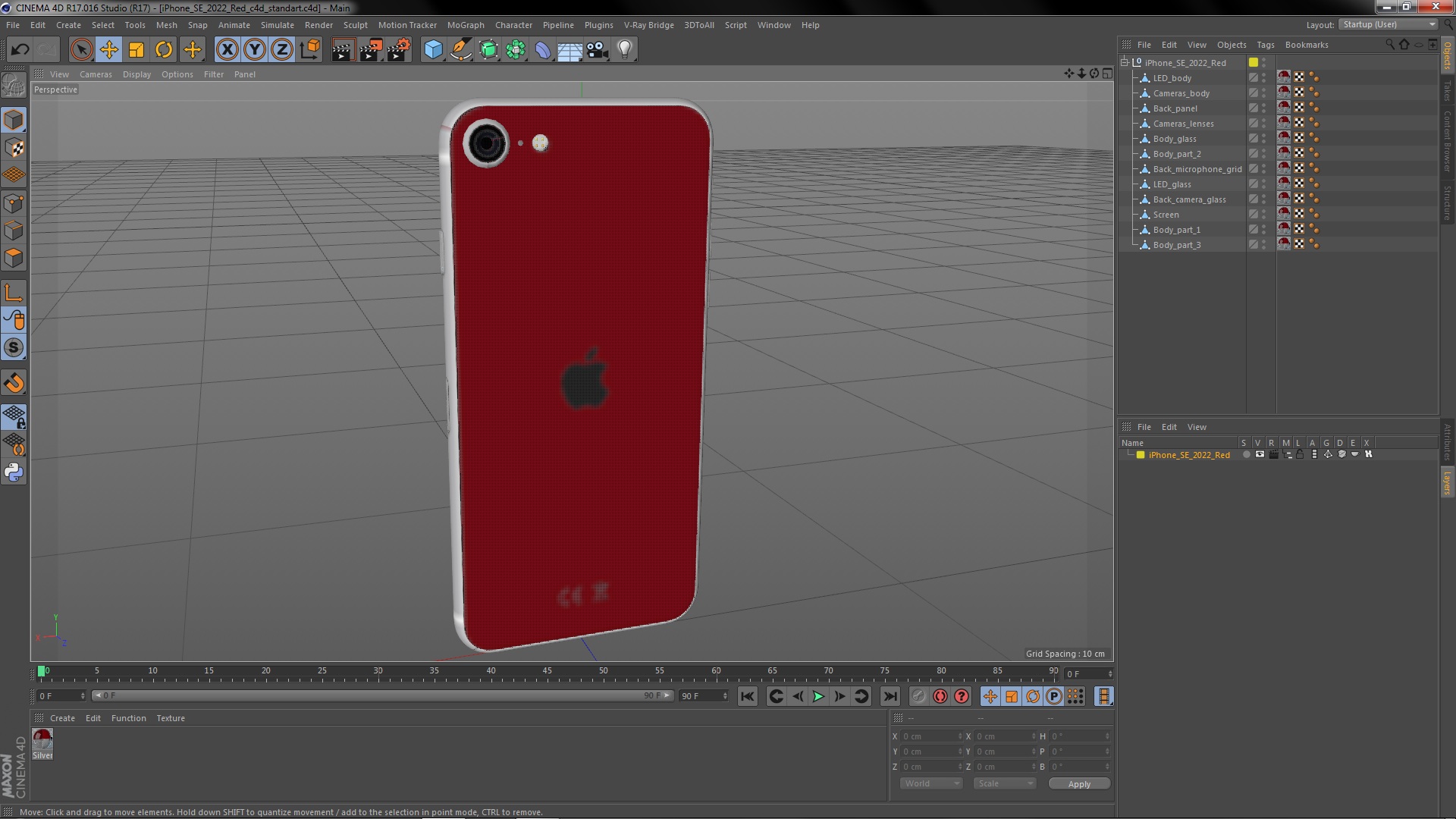Open the Object Manager Tags menu
This screenshot has height=819, width=1456.
click(x=1265, y=45)
